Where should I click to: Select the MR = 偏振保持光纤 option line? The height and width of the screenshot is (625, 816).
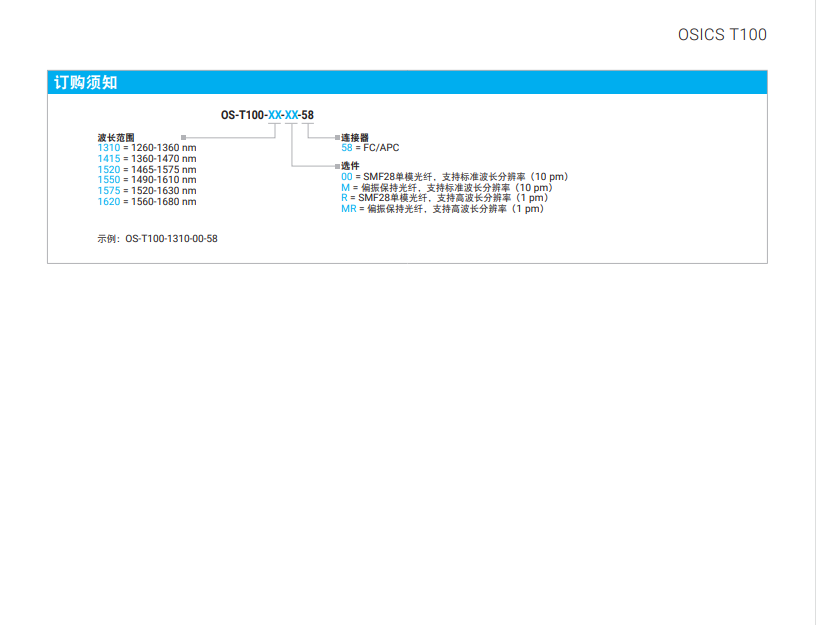point(443,209)
